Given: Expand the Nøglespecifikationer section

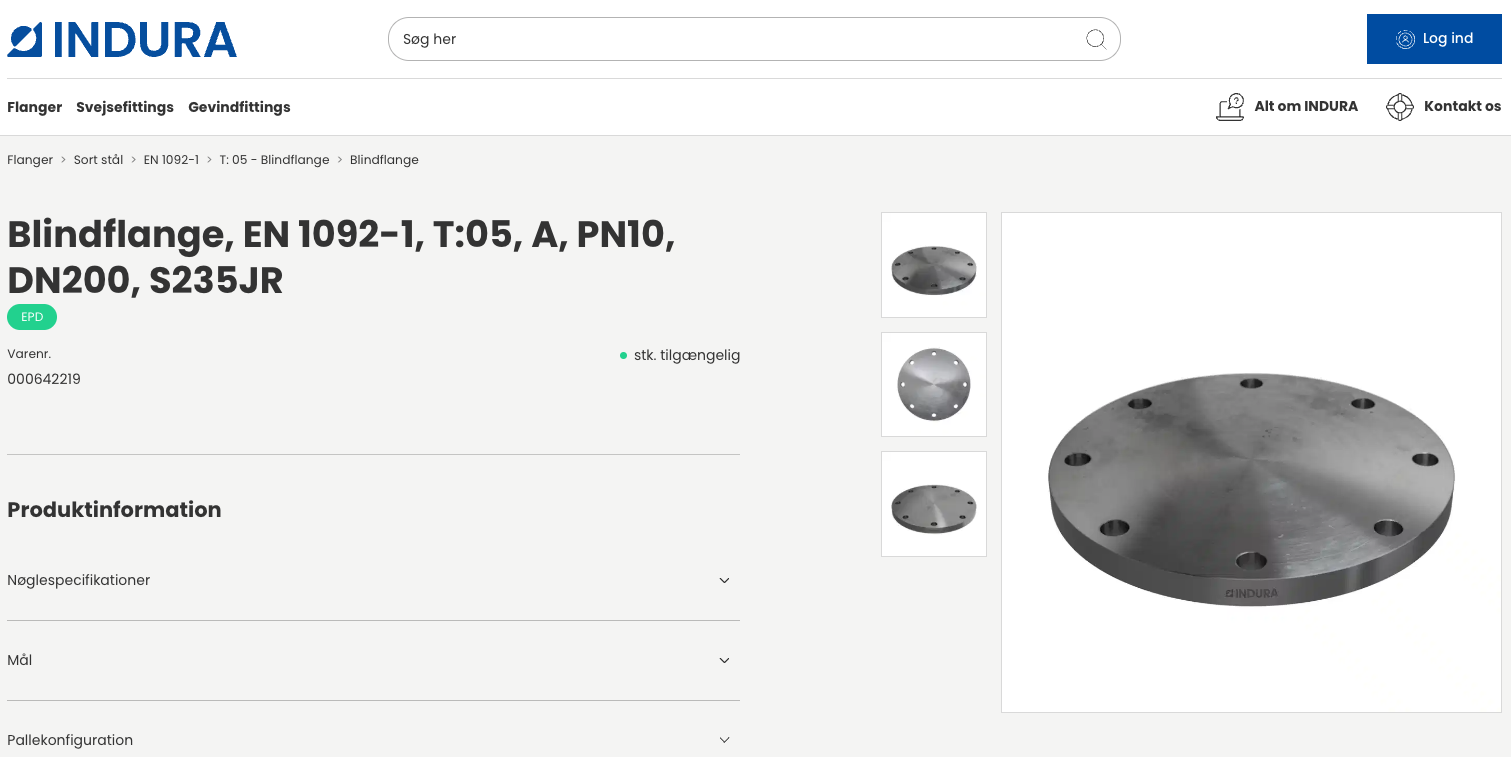Looking at the screenshot, I should [724, 580].
